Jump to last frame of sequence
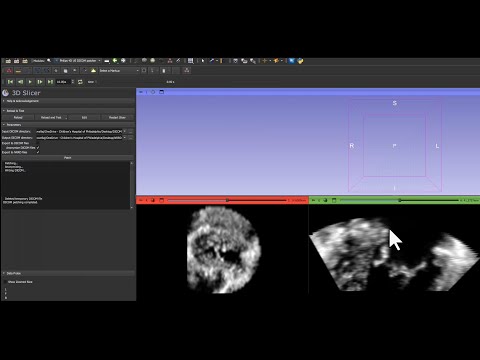Screen dimensions: 480x360 pyautogui.click(x=50, y=82)
